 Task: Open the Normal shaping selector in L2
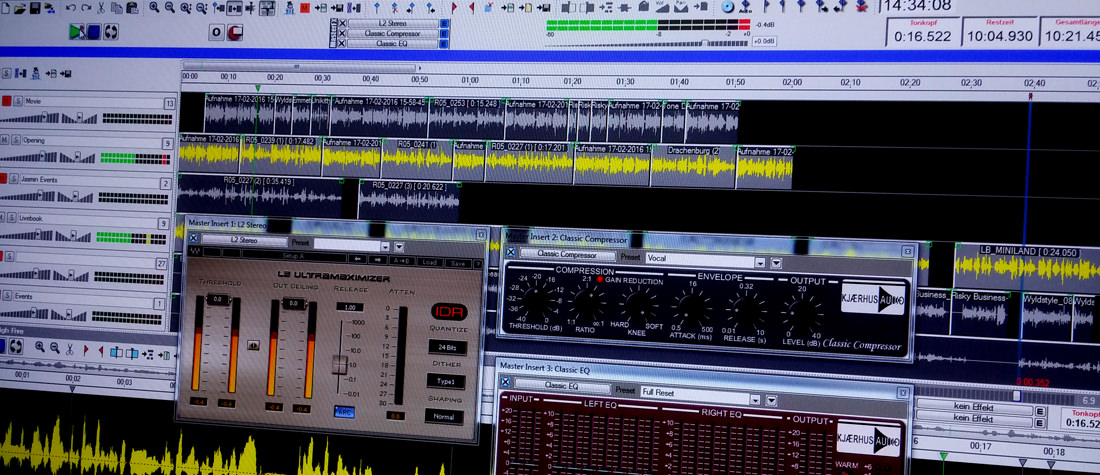[x=444, y=416]
